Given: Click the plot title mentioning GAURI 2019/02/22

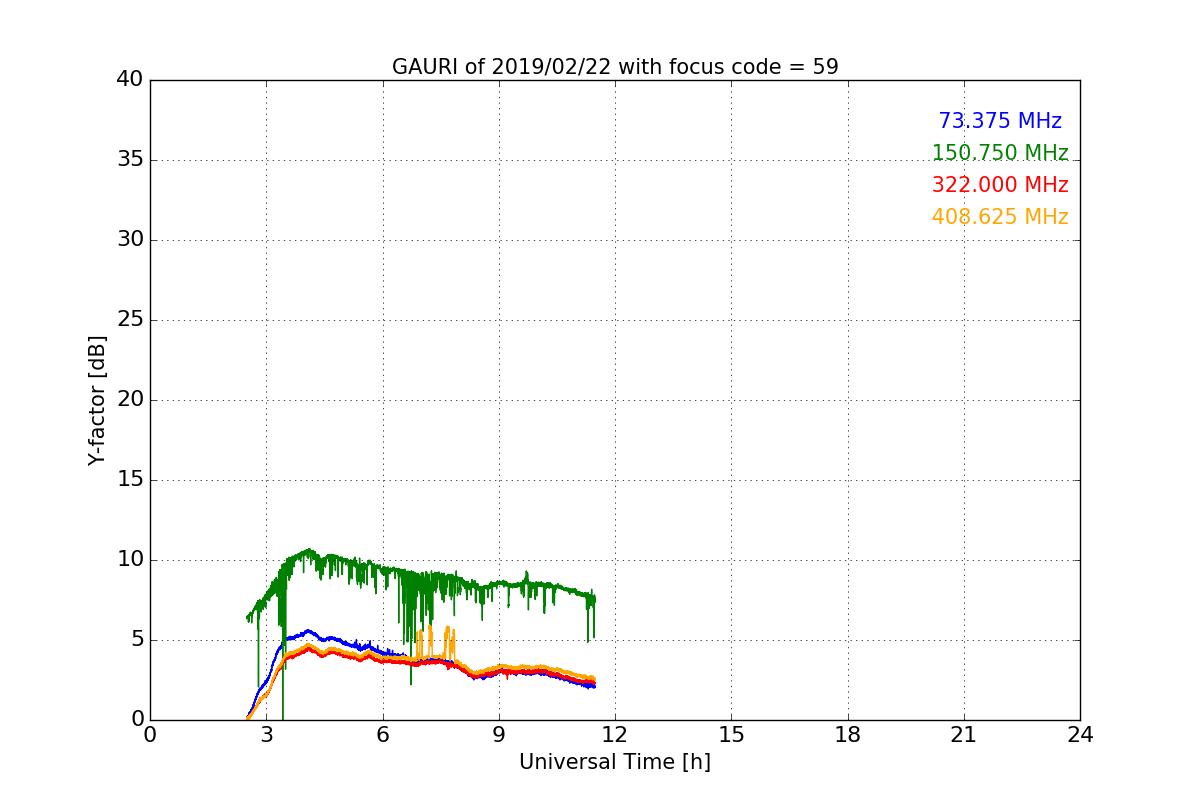Looking at the screenshot, I should (615, 67).
